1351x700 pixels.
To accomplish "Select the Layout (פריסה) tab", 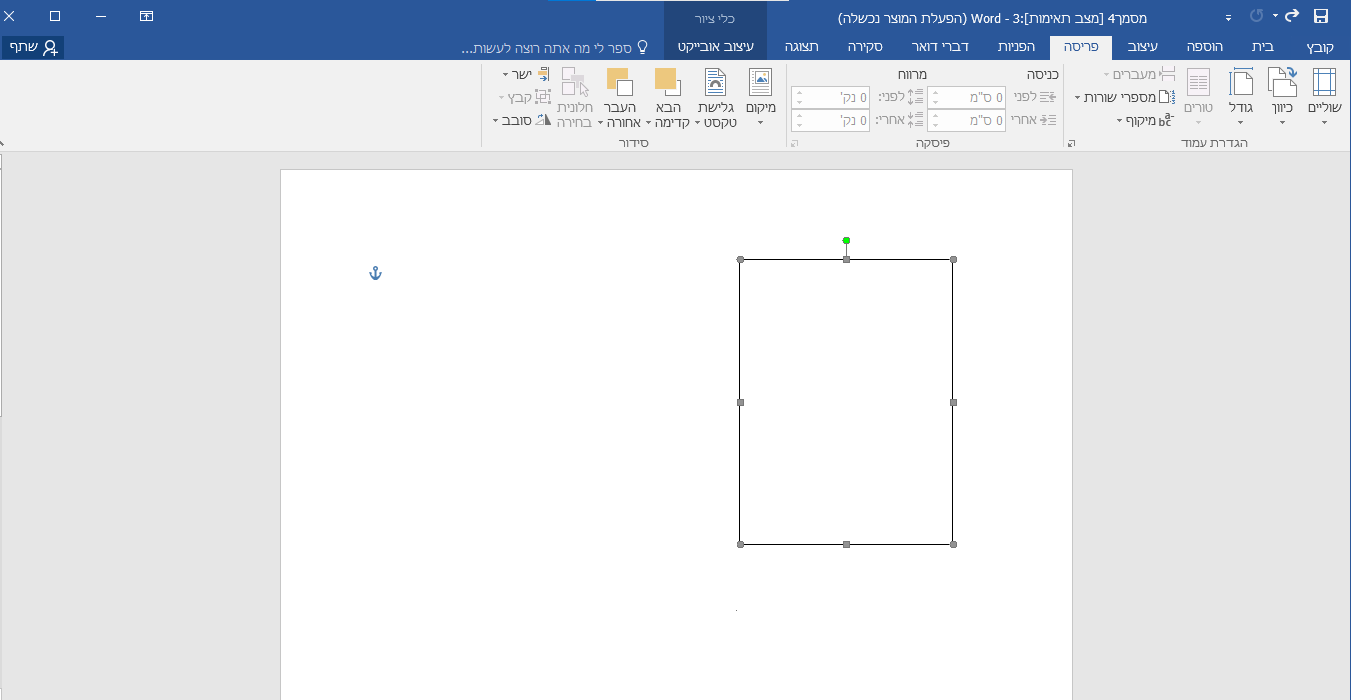I will tap(1081, 47).
